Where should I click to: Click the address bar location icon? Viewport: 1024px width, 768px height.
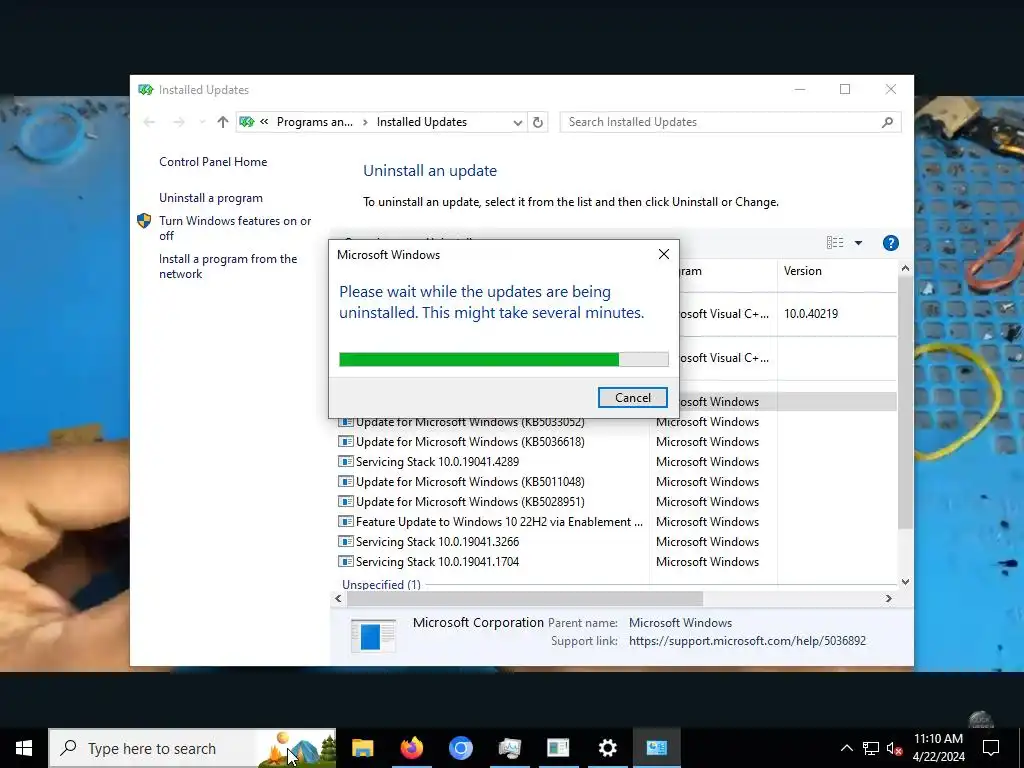(x=247, y=122)
